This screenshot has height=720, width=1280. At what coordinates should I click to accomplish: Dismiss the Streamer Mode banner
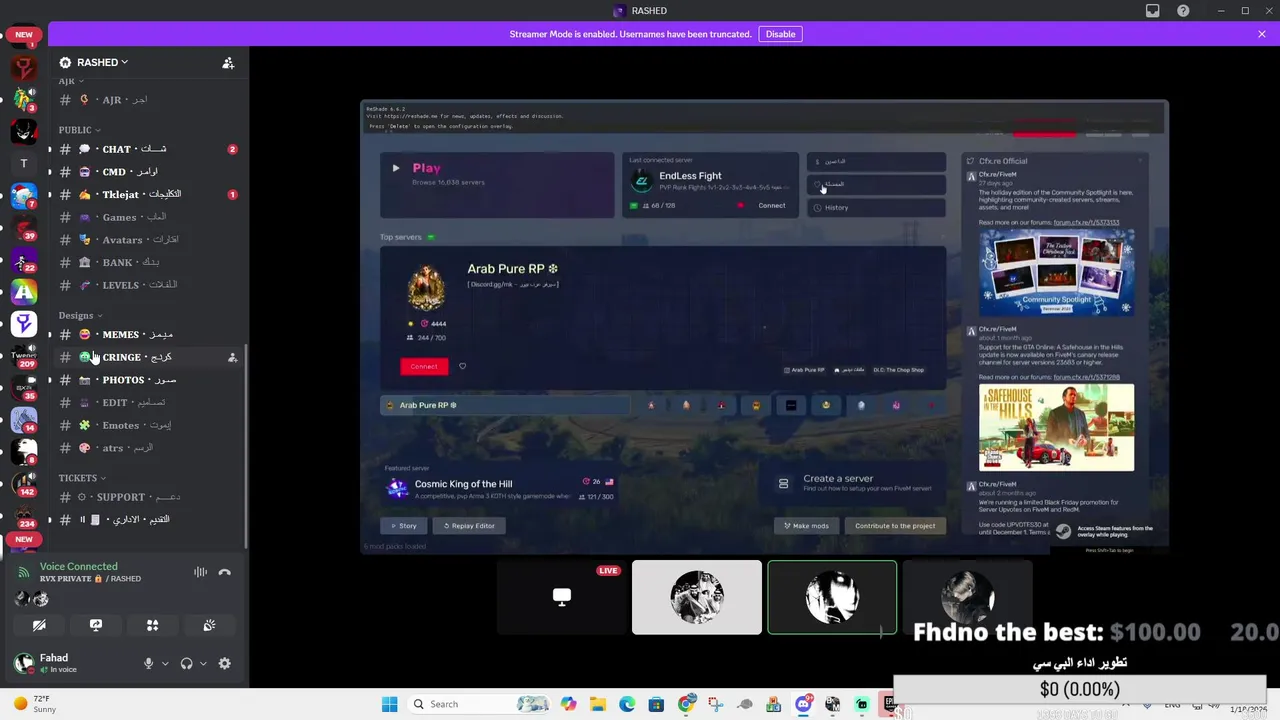pyautogui.click(x=1262, y=34)
